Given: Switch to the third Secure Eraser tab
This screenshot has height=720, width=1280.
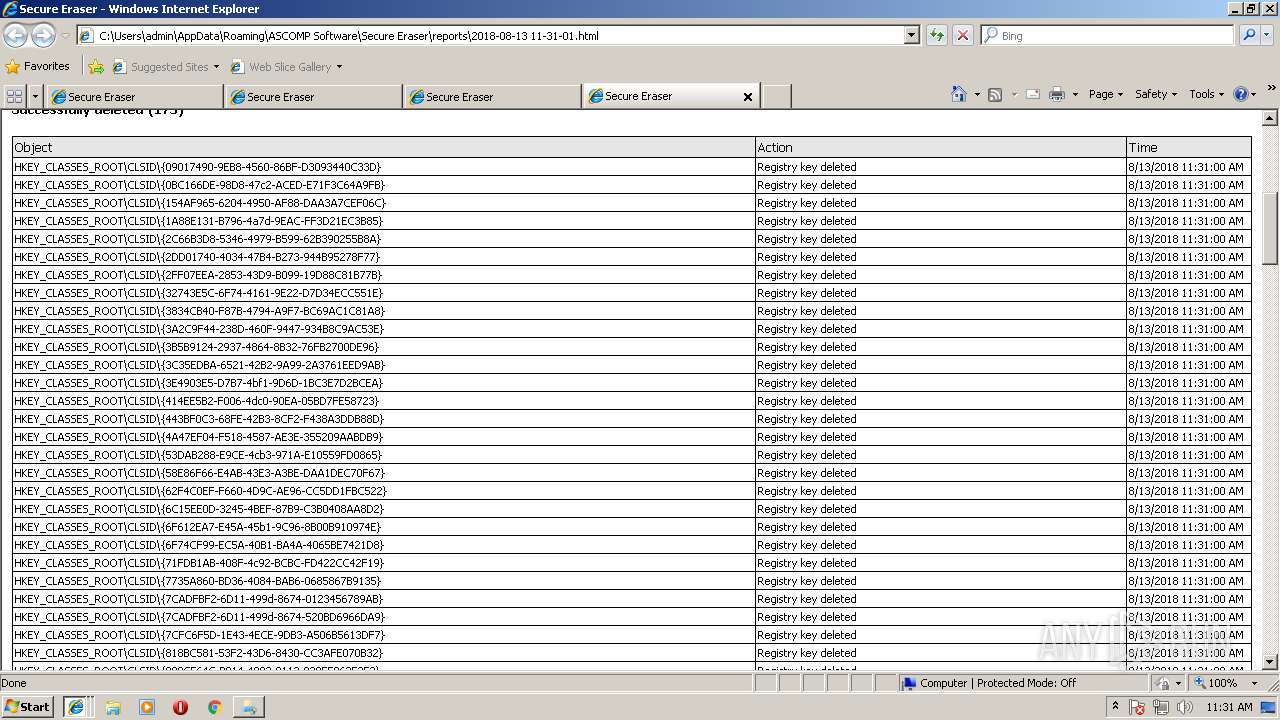Looking at the screenshot, I should pyautogui.click(x=492, y=97).
